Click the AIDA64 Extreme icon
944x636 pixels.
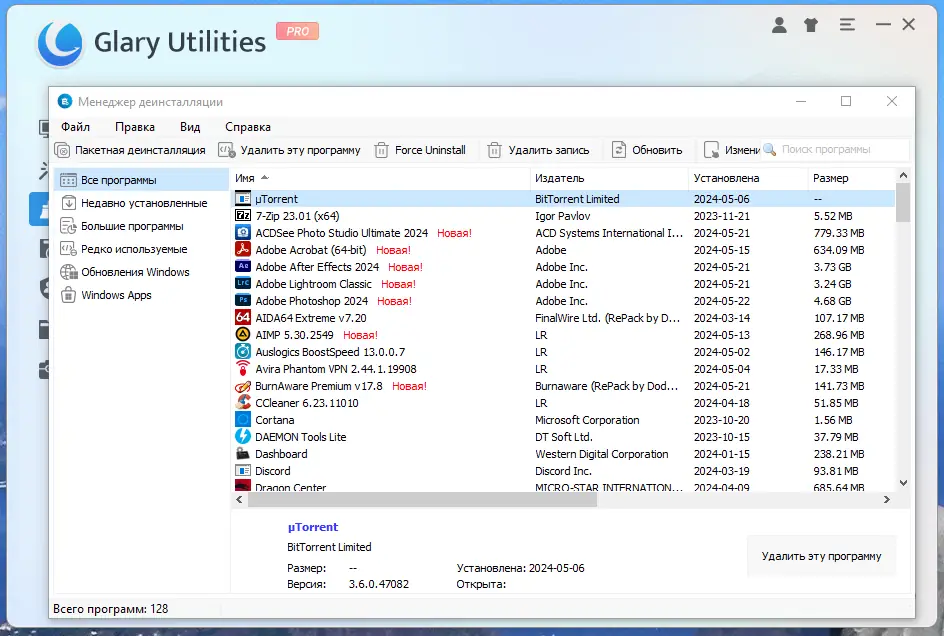click(243, 317)
